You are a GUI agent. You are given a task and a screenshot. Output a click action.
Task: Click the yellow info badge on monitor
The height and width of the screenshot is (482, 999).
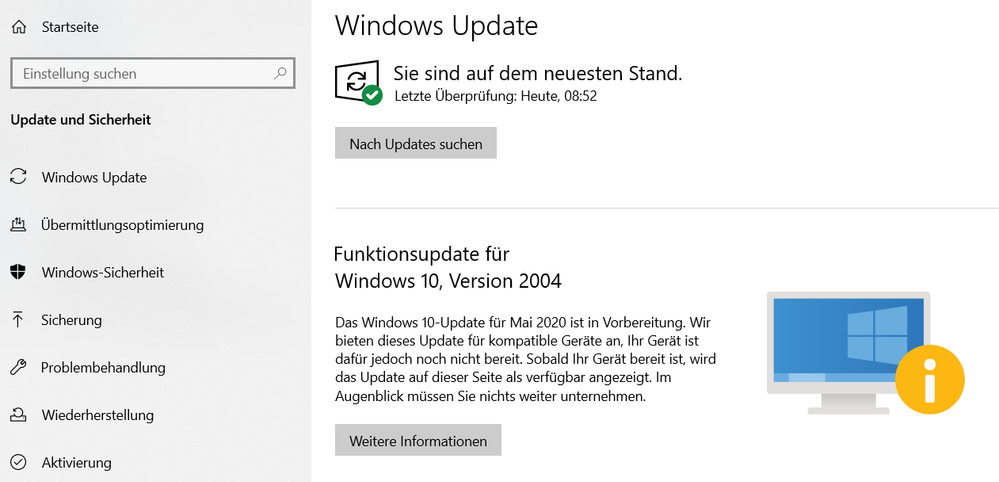tap(930, 380)
